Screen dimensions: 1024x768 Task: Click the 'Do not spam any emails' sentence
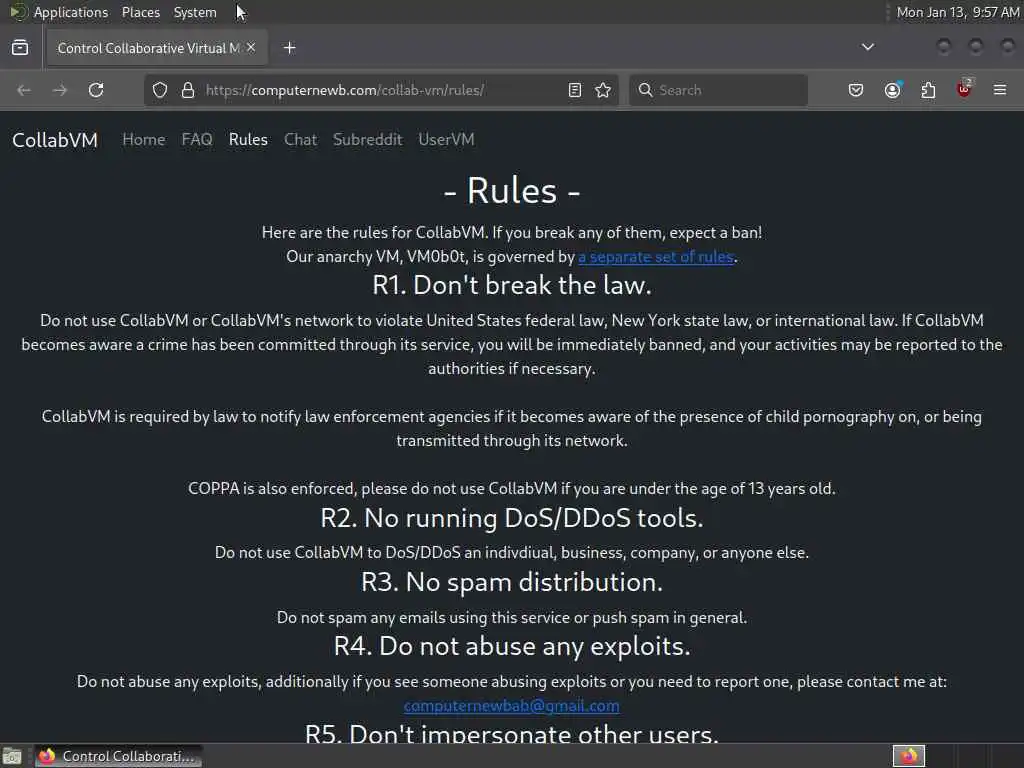(x=511, y=618)
